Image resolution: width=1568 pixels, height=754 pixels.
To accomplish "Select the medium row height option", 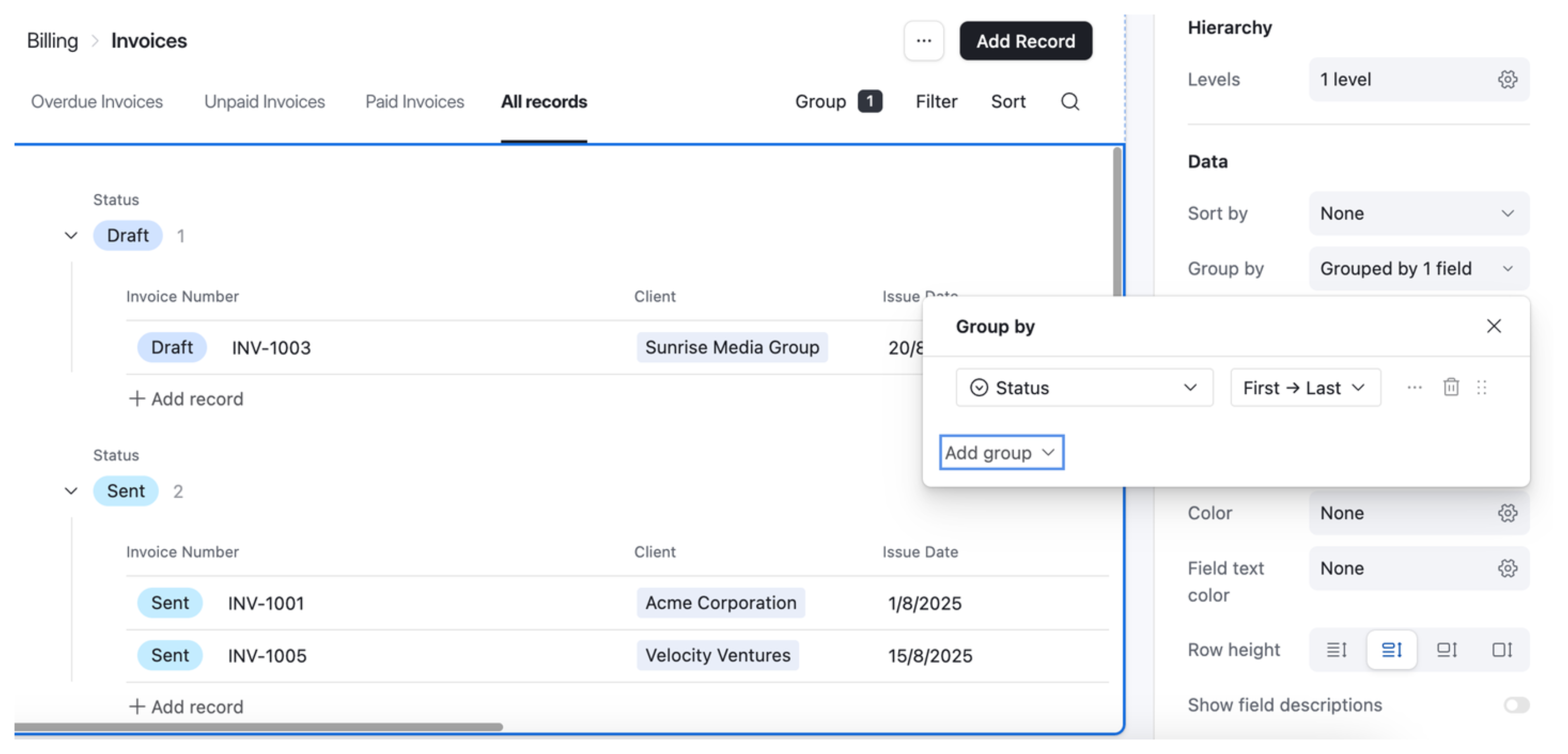I will click(1392, 650).
